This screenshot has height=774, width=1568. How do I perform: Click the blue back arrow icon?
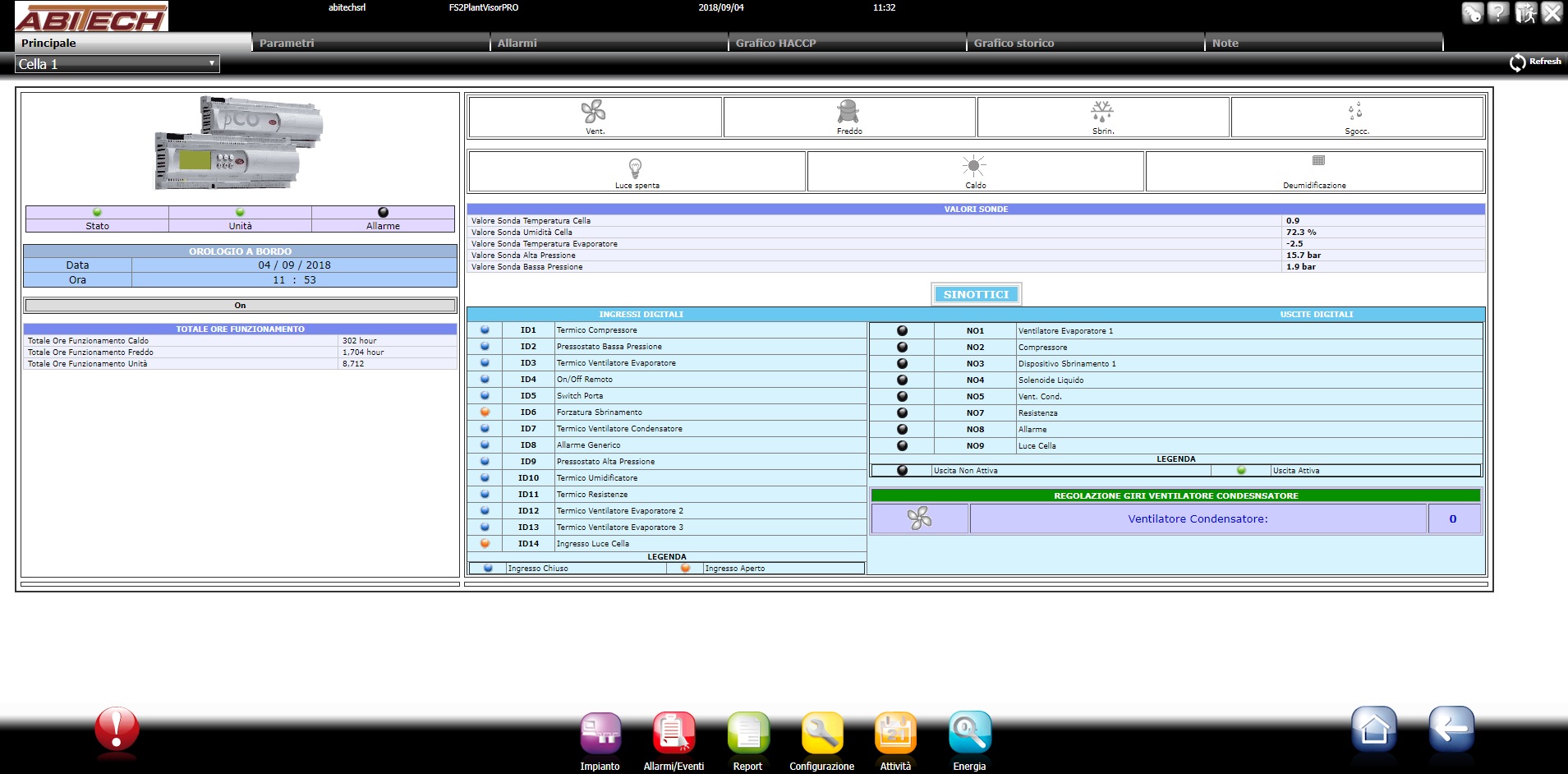point(1451,729)
